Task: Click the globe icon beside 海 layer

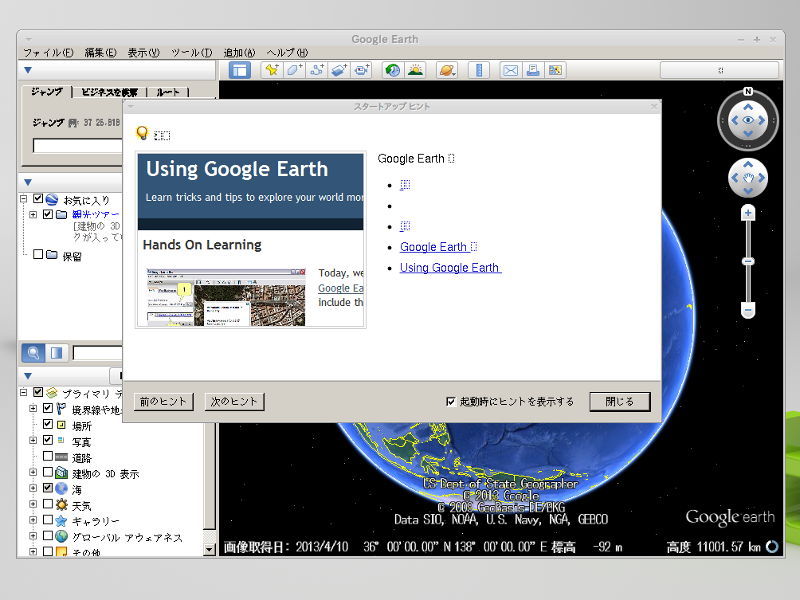Action: pos(61,489)
